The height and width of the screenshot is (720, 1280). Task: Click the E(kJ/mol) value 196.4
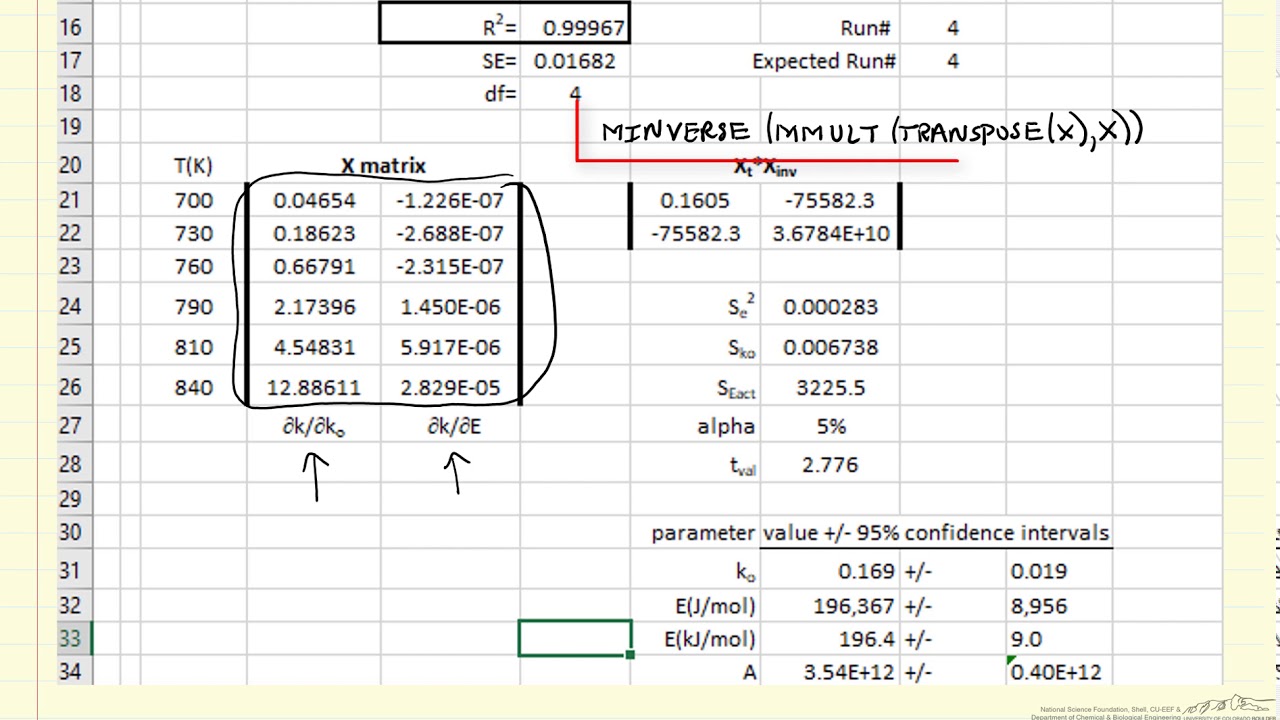click(x=830, y=639)
